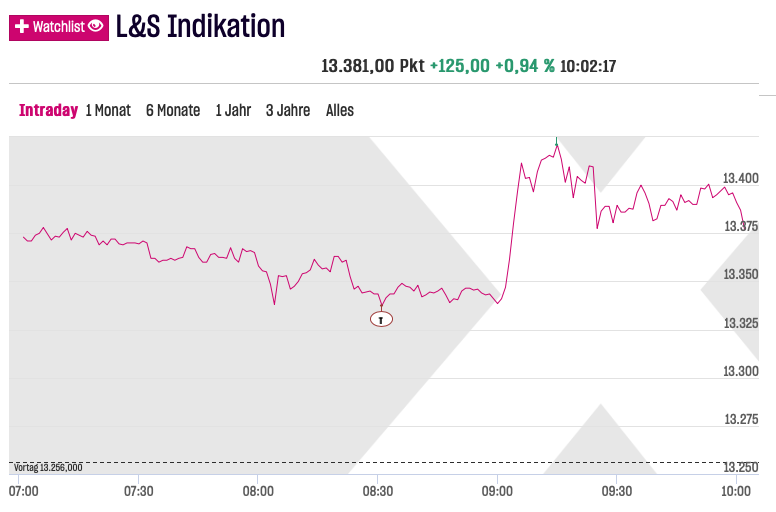776x512 pixels.
Task: Click the eye icon on Watchlist button
Action: [x=95, y=27]
